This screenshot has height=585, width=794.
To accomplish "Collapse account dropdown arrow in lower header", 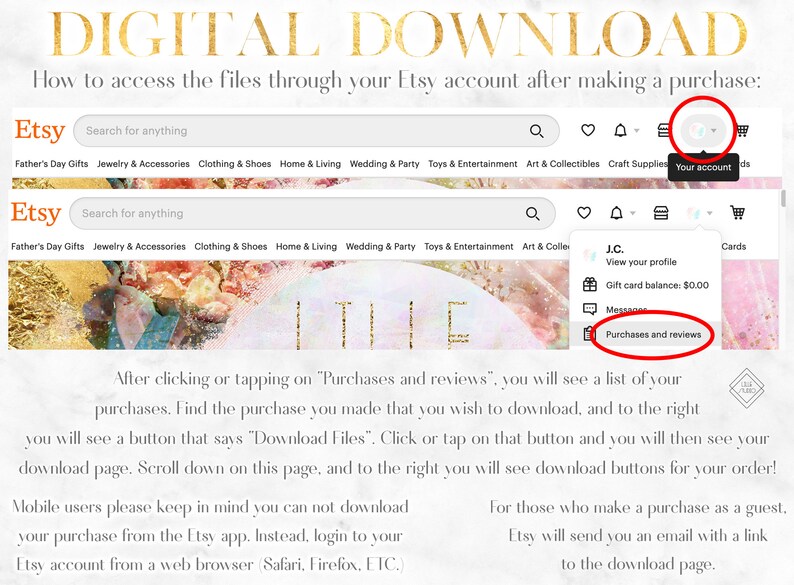I will point(709,214).
